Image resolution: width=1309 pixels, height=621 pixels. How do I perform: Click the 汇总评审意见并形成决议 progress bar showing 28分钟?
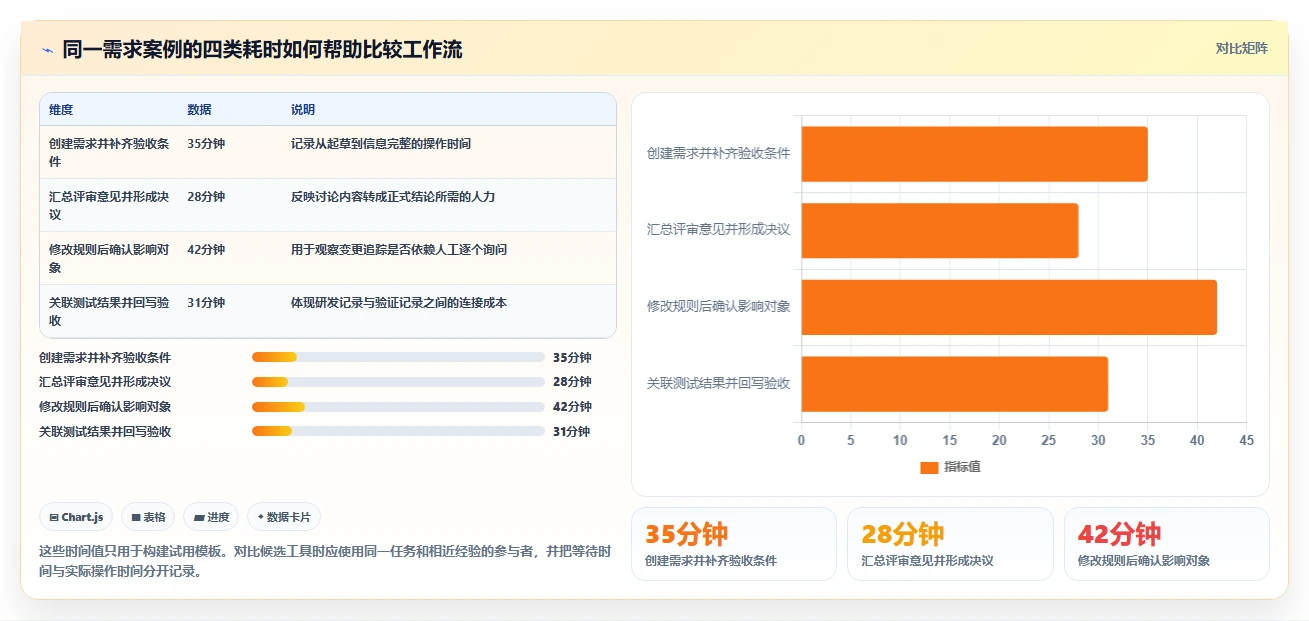click(x=398, y=382)
